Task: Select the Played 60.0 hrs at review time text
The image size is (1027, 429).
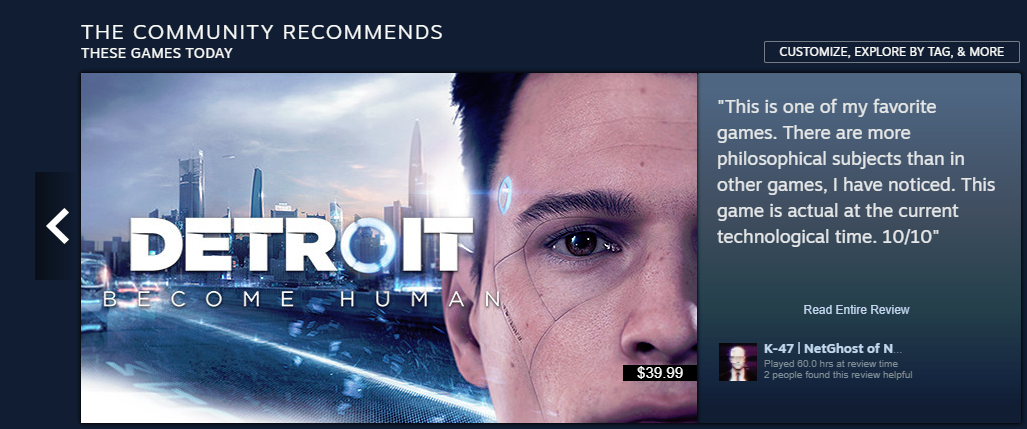Action: tap(831, 364)
